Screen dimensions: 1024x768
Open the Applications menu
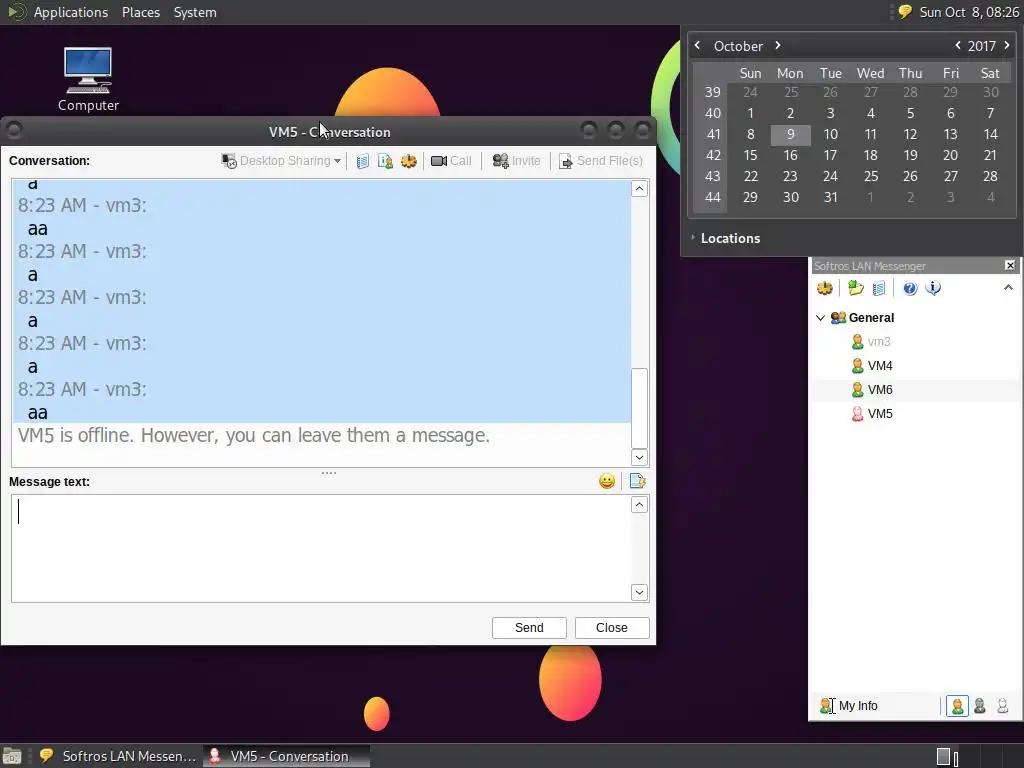[71, 12]
